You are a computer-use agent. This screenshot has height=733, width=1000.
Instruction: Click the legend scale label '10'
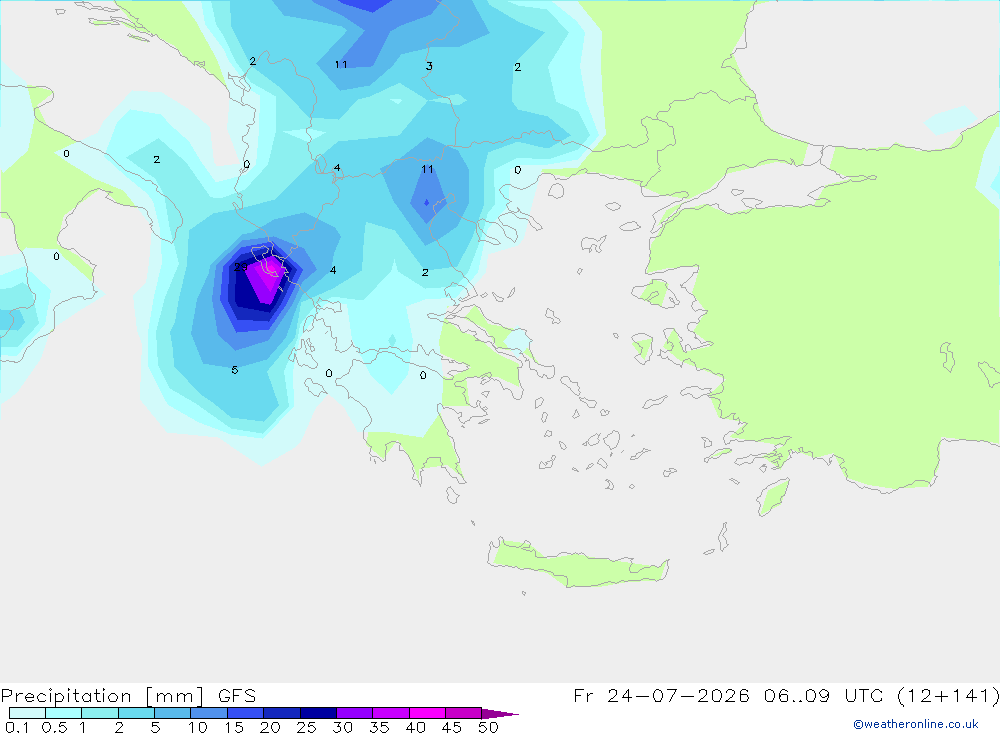pos(198,727)
